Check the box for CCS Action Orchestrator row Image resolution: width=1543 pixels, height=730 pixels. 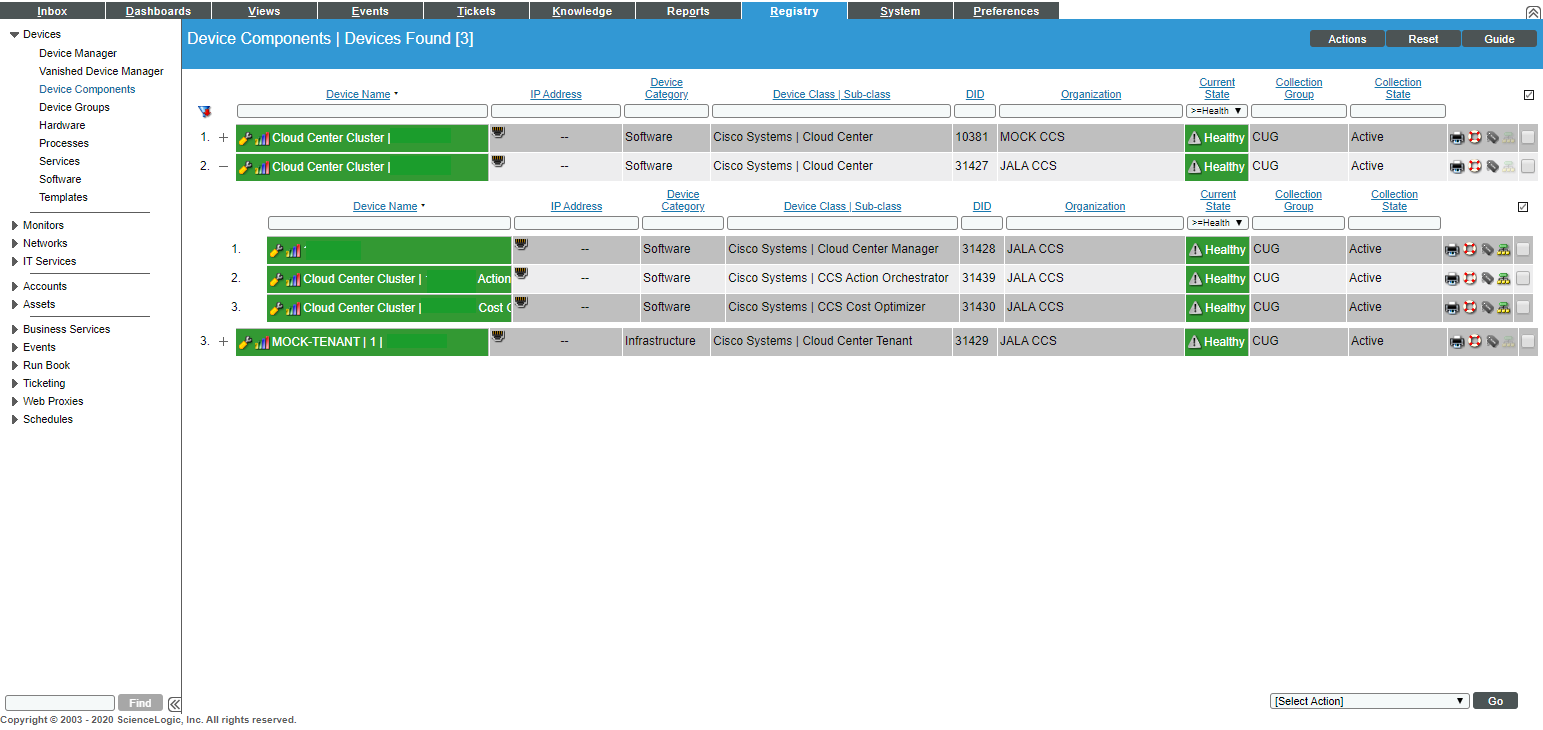click(1523, 279)
